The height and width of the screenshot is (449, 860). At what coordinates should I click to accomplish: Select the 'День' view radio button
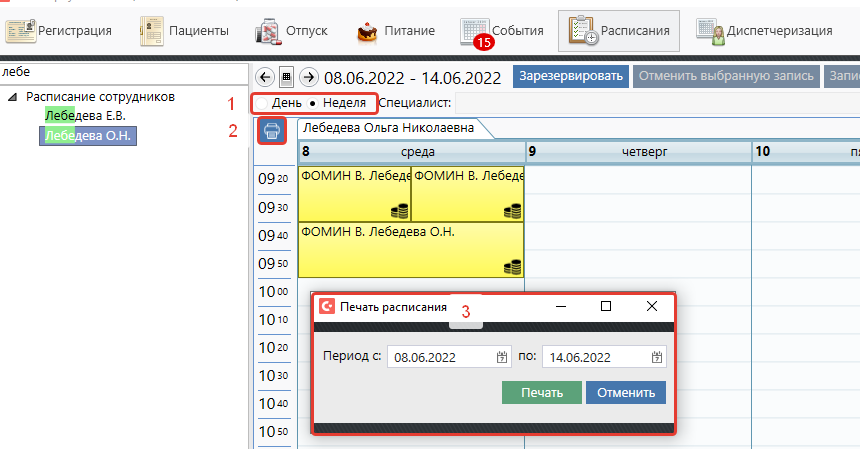(260, 103)
